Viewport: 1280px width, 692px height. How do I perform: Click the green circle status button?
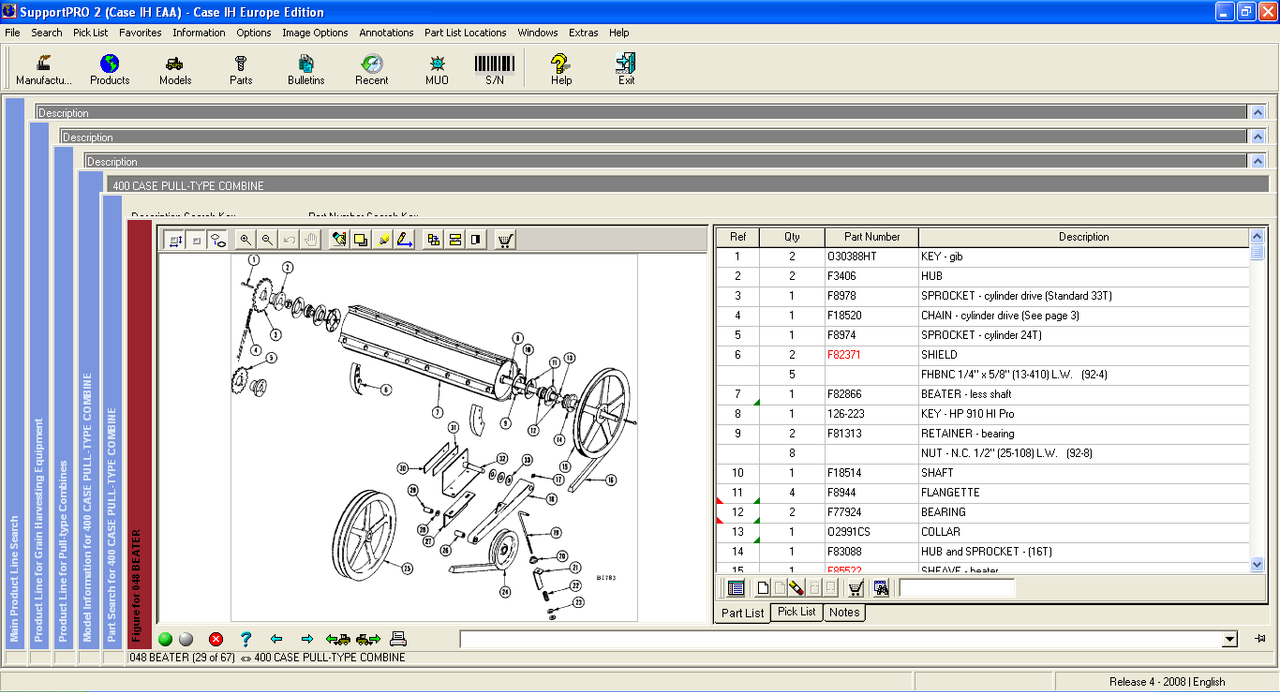(165, 639)
